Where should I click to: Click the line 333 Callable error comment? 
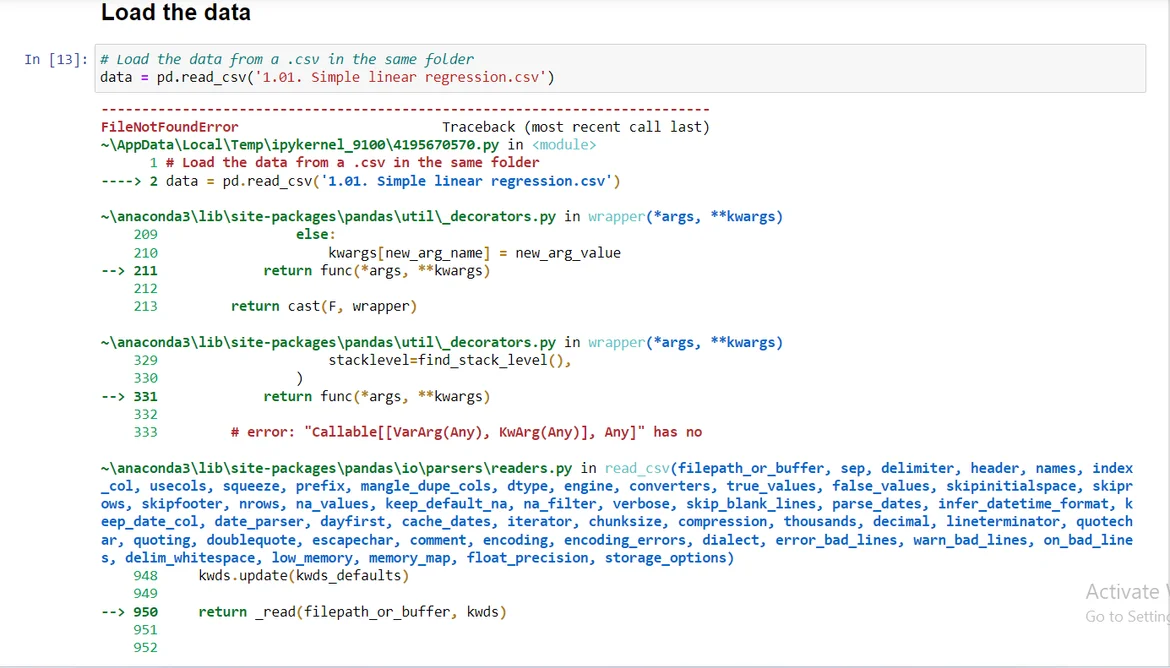click(x=466, y=432)
